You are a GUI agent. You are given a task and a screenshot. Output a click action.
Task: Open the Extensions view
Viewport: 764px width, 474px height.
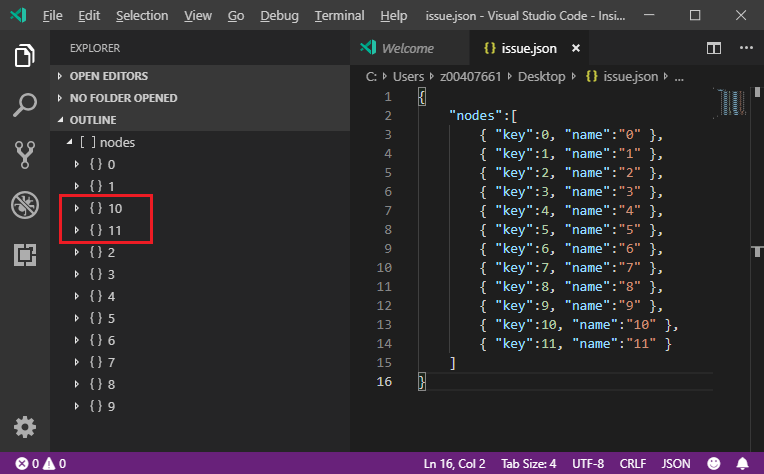coord(24,255)
